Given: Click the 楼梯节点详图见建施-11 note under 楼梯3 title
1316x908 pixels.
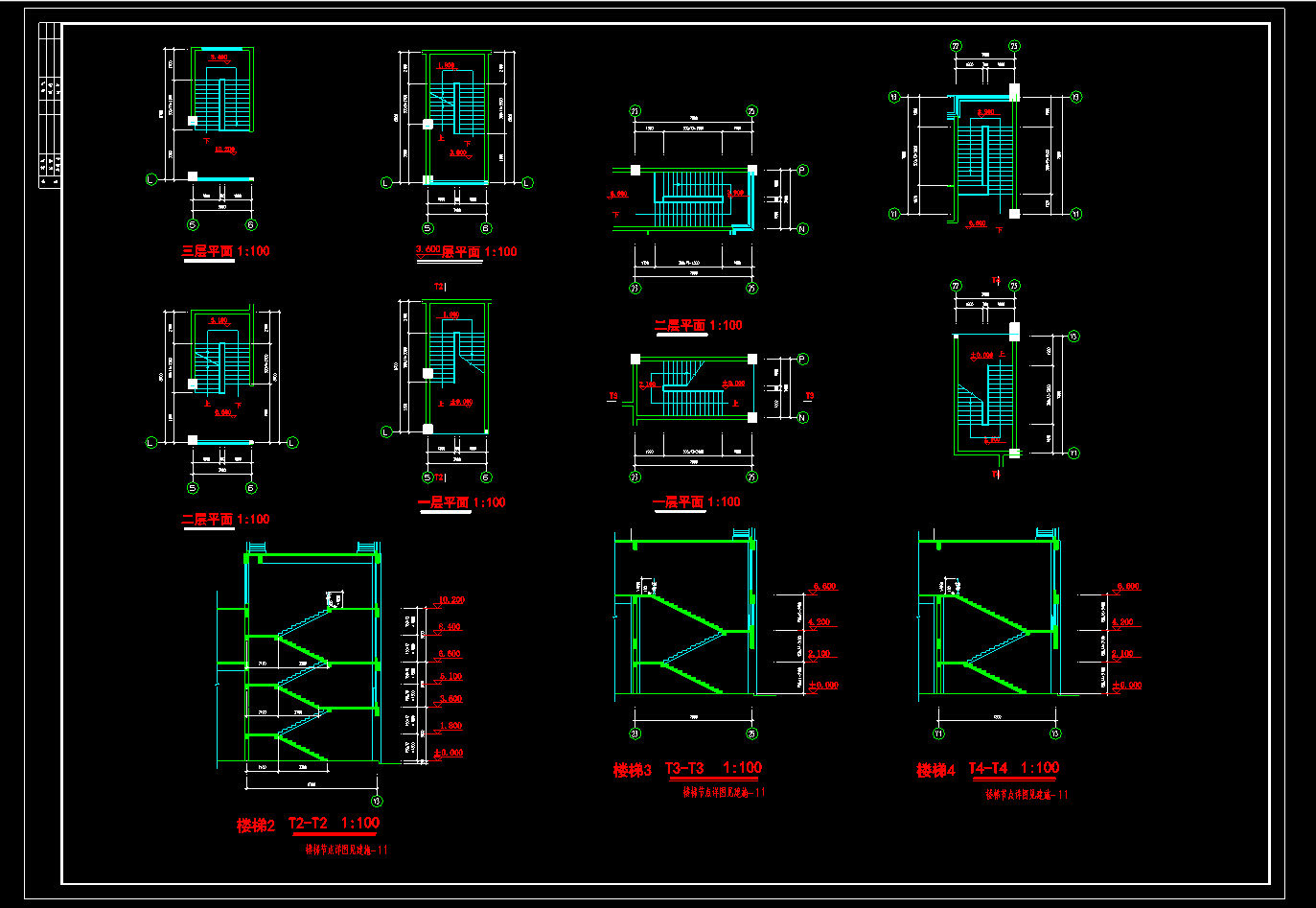Looking at the screenshot, I should 724,793.
